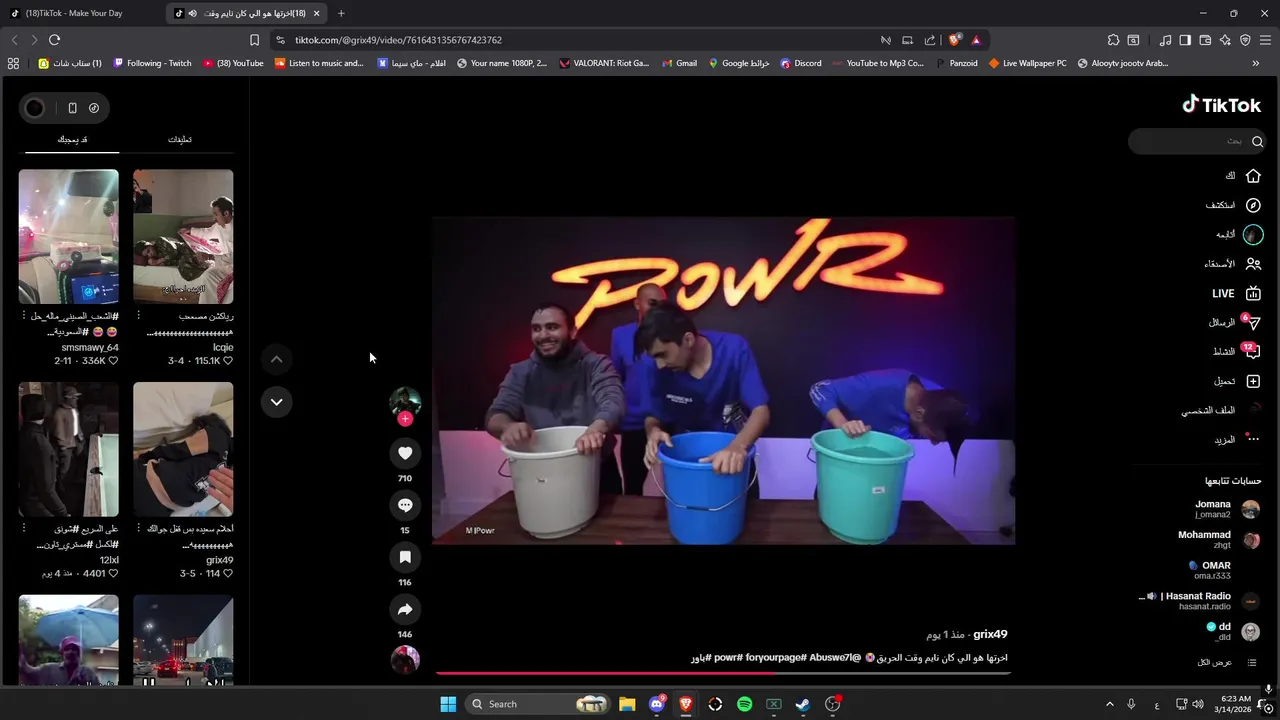This screenshot has width=1280, height=720.
Task: Click the compass icon in top-left pill
Action: pyautogui.click(x=94, y=108)
